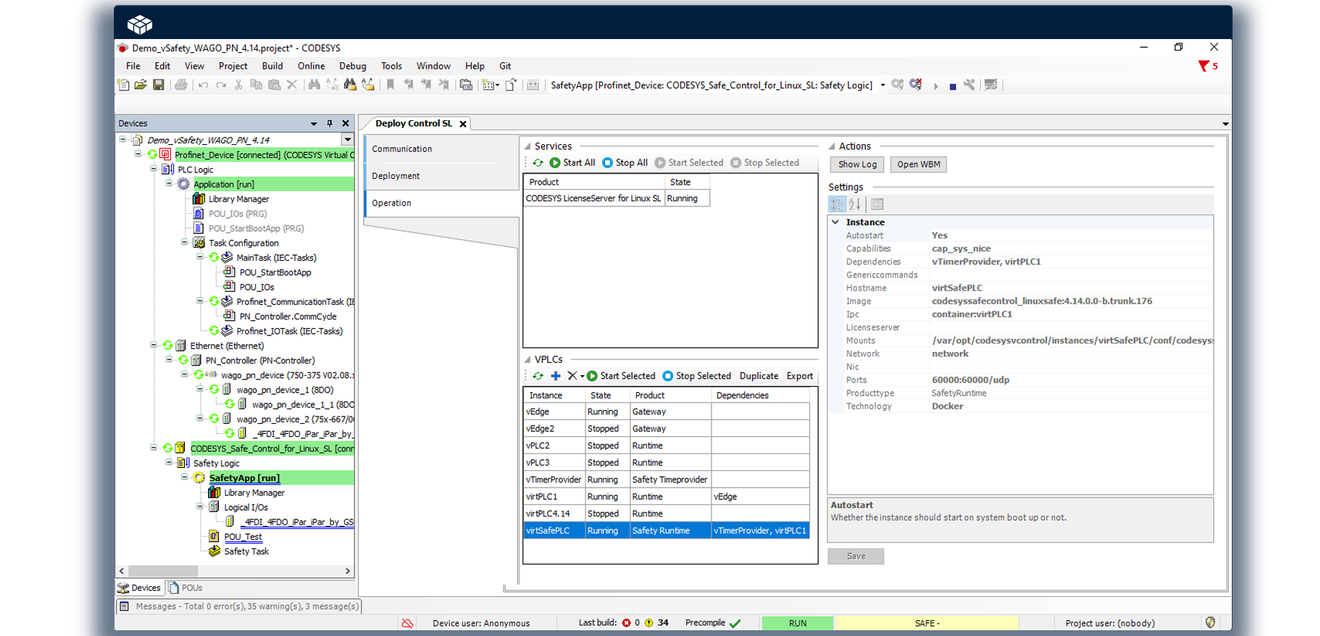
Task: Open the Project menu
Action: point(233,66)
